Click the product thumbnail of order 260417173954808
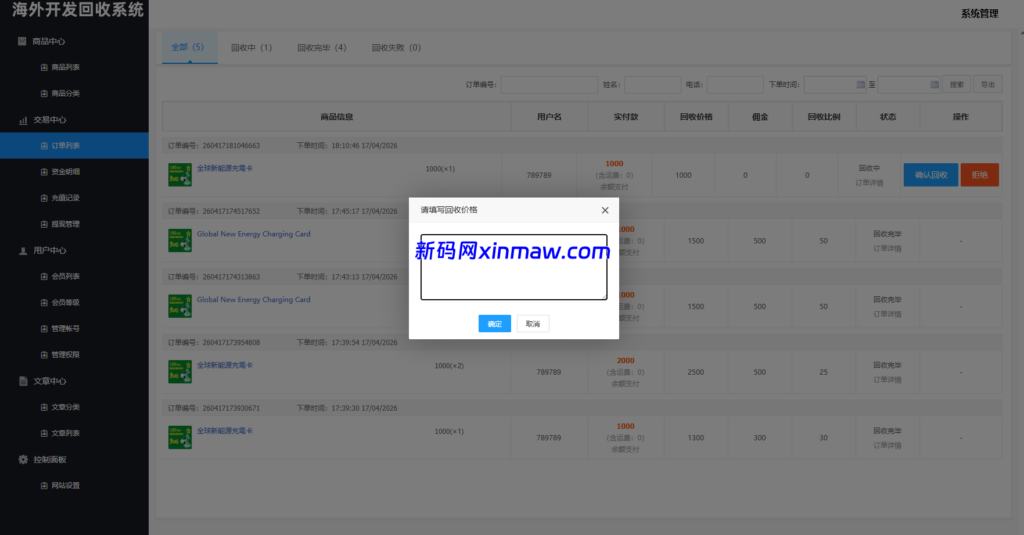 [x=180, y=372]
